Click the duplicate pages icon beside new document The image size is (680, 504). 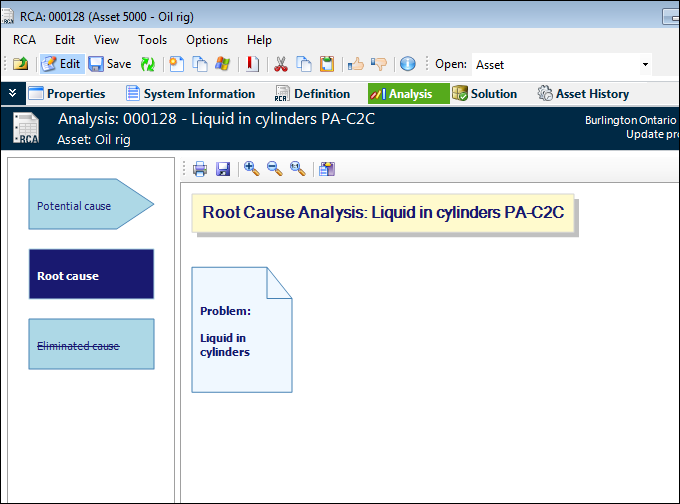pos(200,64)
